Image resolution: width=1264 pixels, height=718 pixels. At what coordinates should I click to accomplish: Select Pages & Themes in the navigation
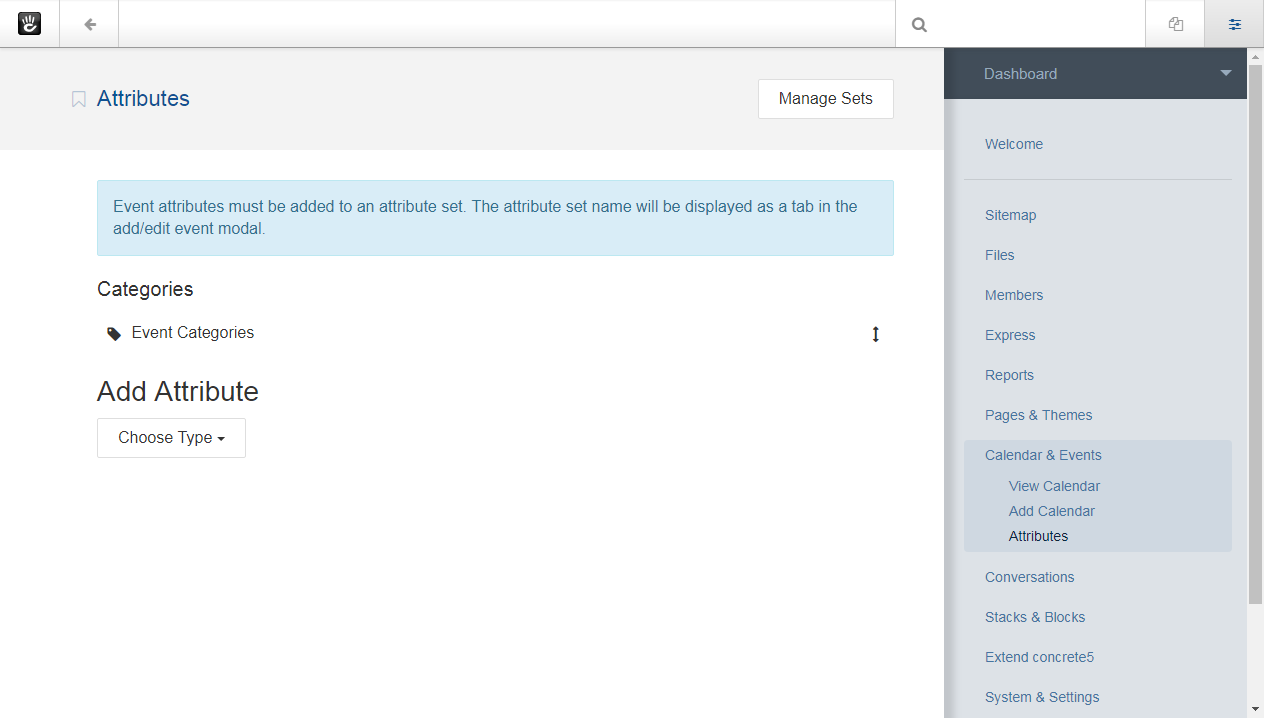(x=1038, y=415)
